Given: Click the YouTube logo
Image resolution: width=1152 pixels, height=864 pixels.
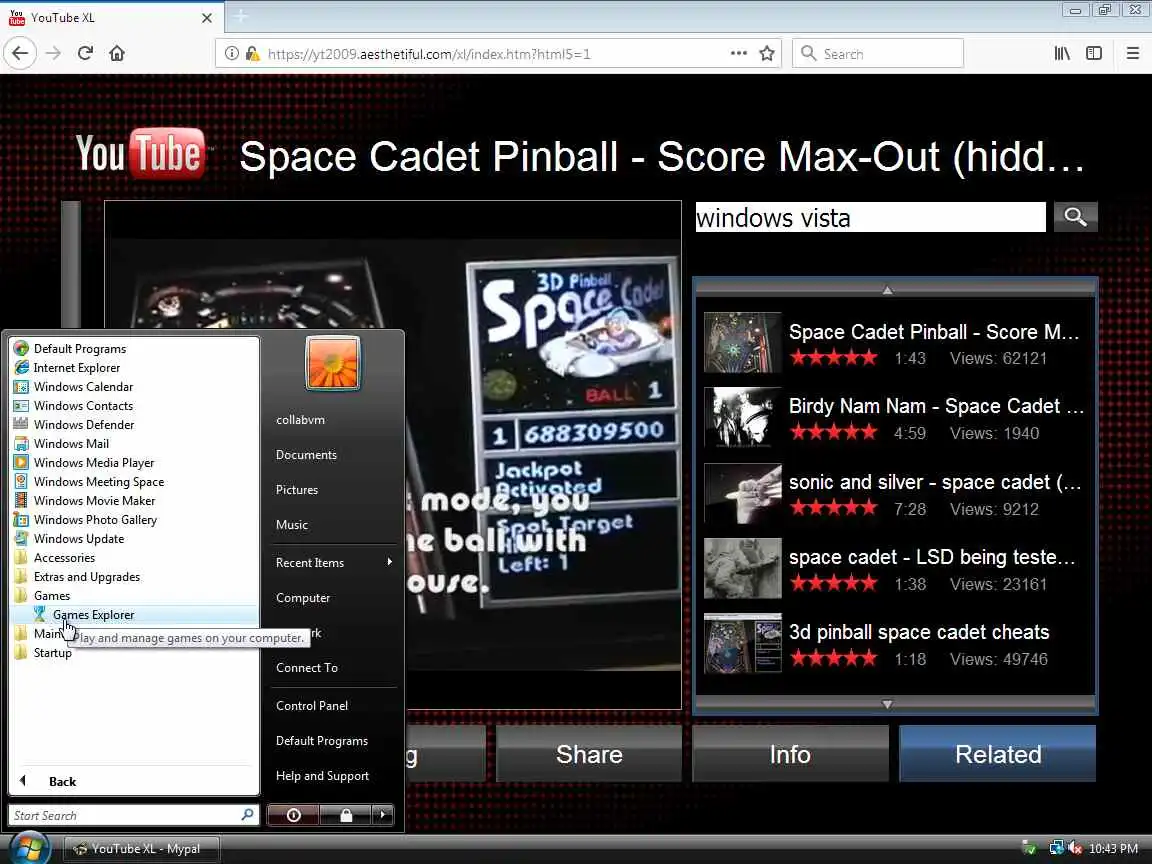Looking at the screenshot, I should pyautogui.click(x=141, y=154).
